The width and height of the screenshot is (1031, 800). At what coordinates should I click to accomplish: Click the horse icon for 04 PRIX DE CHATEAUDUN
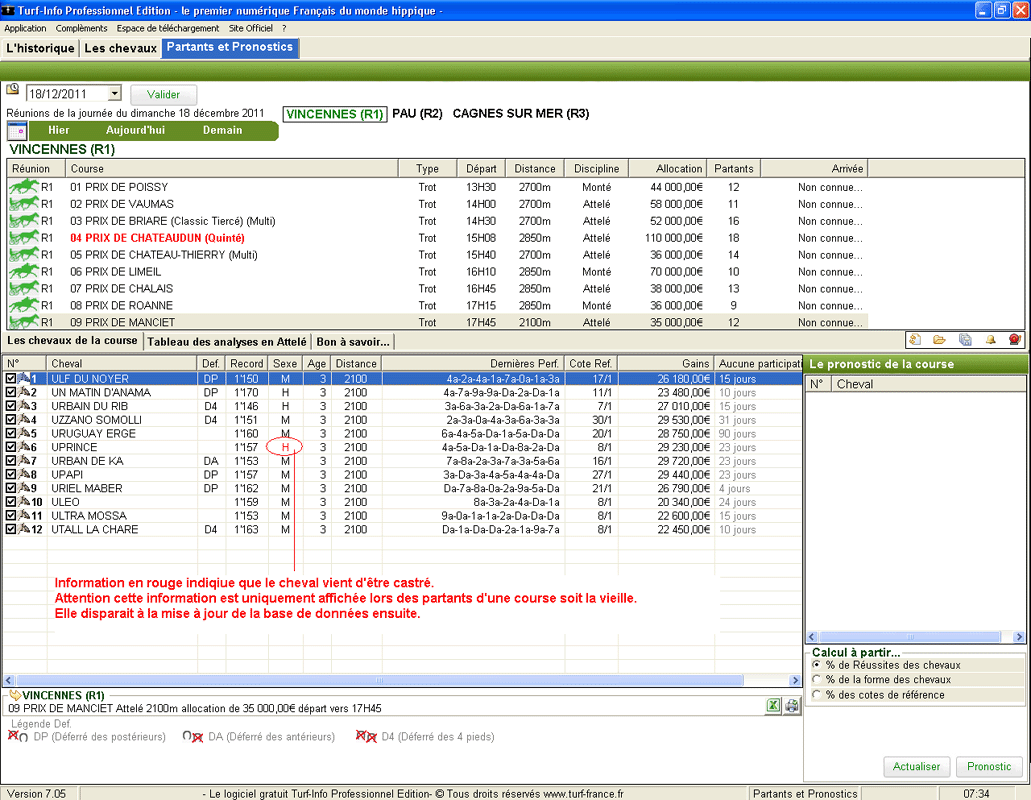tap(24, 237)
